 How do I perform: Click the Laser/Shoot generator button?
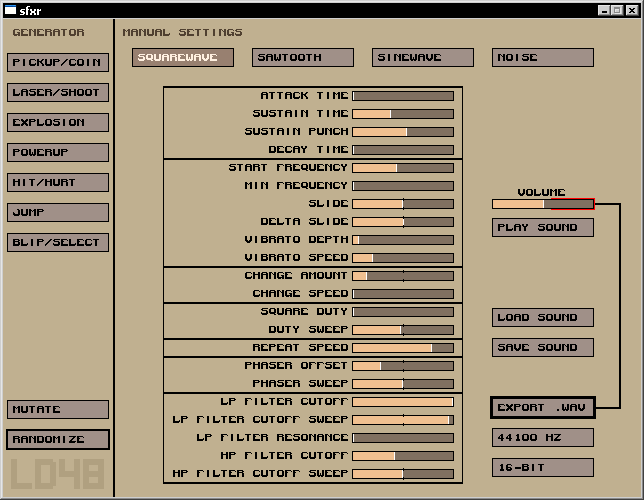(x=57, y=93)
